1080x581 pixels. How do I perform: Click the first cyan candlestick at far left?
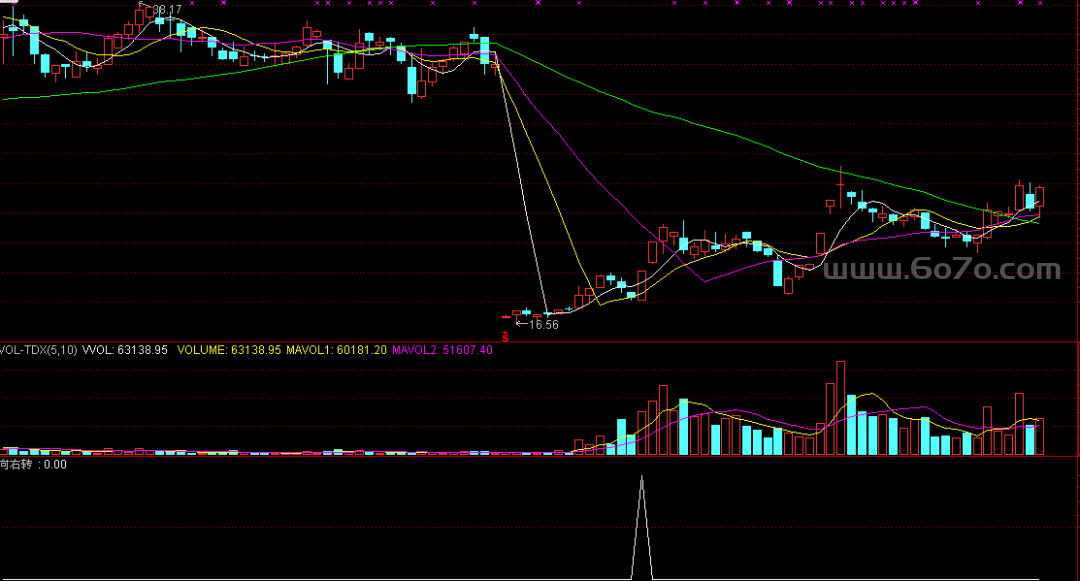click(x=12, y=27)
